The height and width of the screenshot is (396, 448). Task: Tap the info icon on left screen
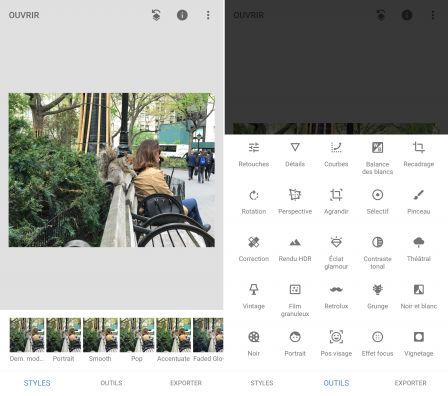tap(182, 15)
